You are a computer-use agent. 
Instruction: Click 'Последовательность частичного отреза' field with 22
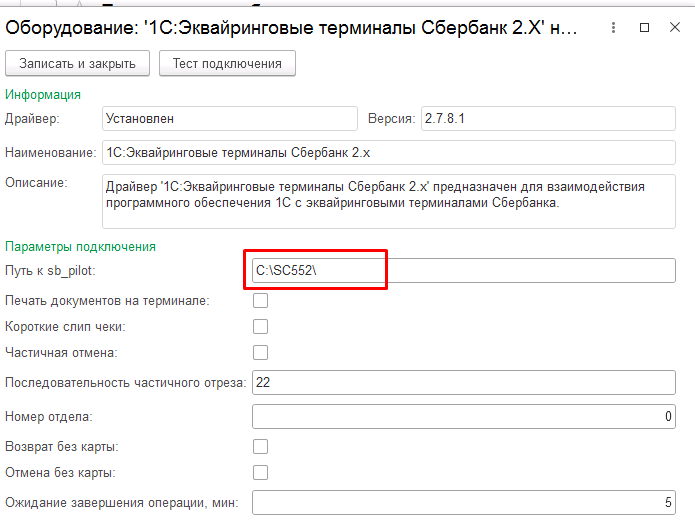tap(464, 383)
